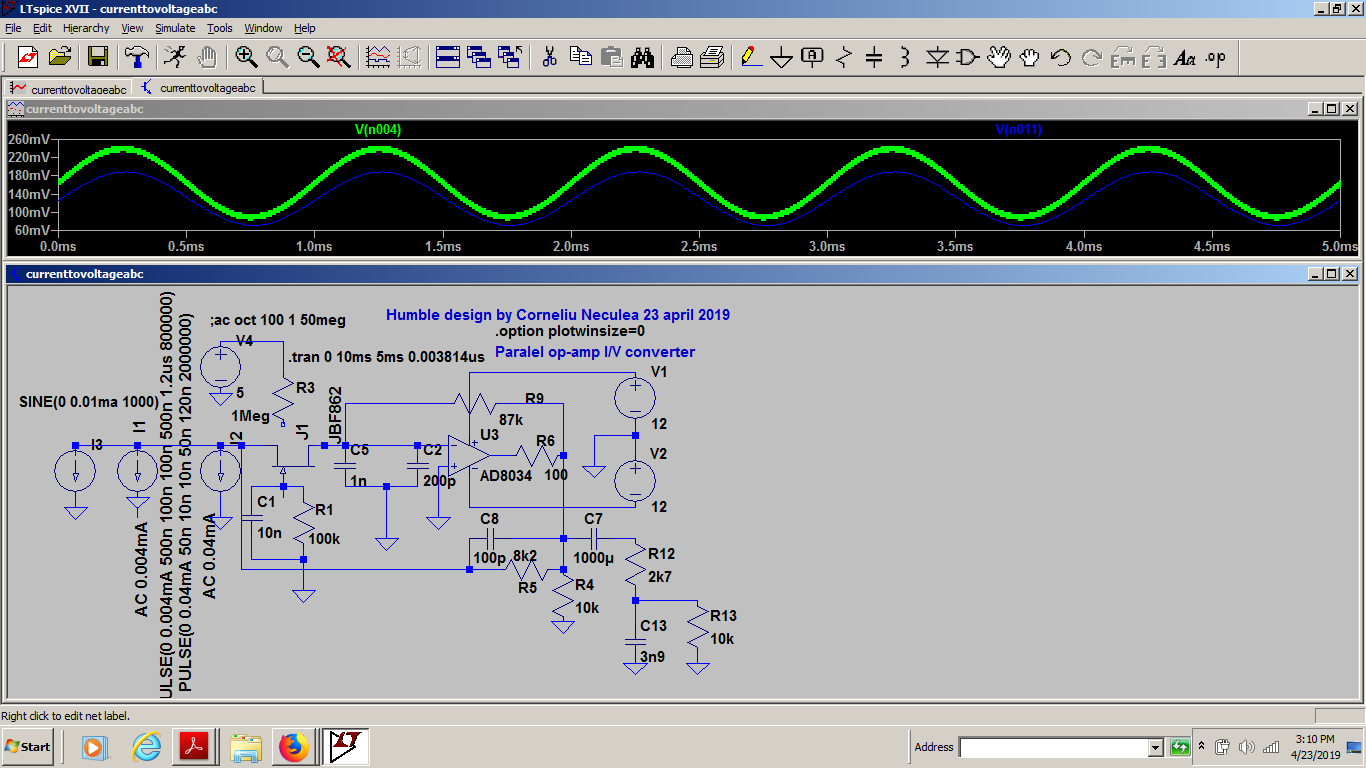Image resolution: width=1366 pixels, height=768 pixels.
Task: Click the R1 100k resistor value
Action: pos(326,539)
